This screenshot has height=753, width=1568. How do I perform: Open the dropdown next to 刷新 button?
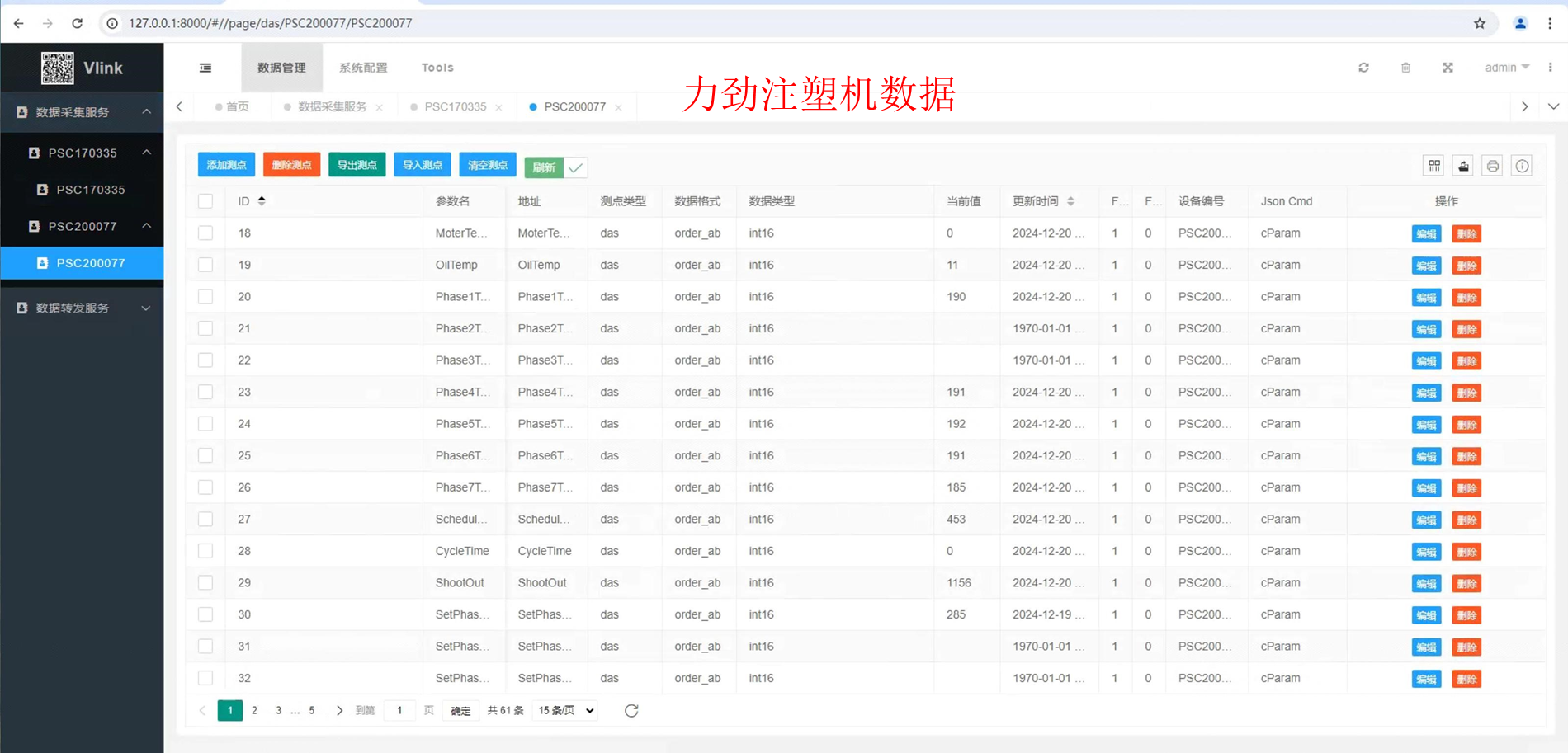576,167
